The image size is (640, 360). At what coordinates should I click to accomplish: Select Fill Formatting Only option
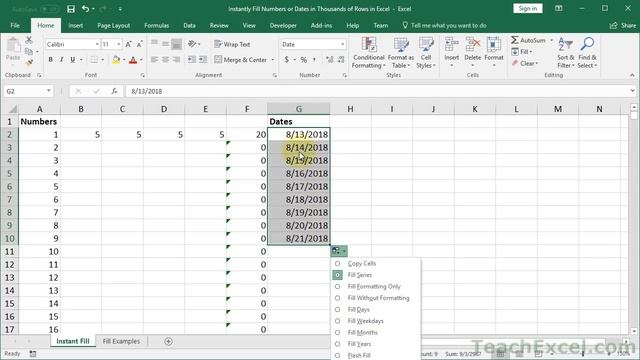pyautogui.click(x=375, y=286)
